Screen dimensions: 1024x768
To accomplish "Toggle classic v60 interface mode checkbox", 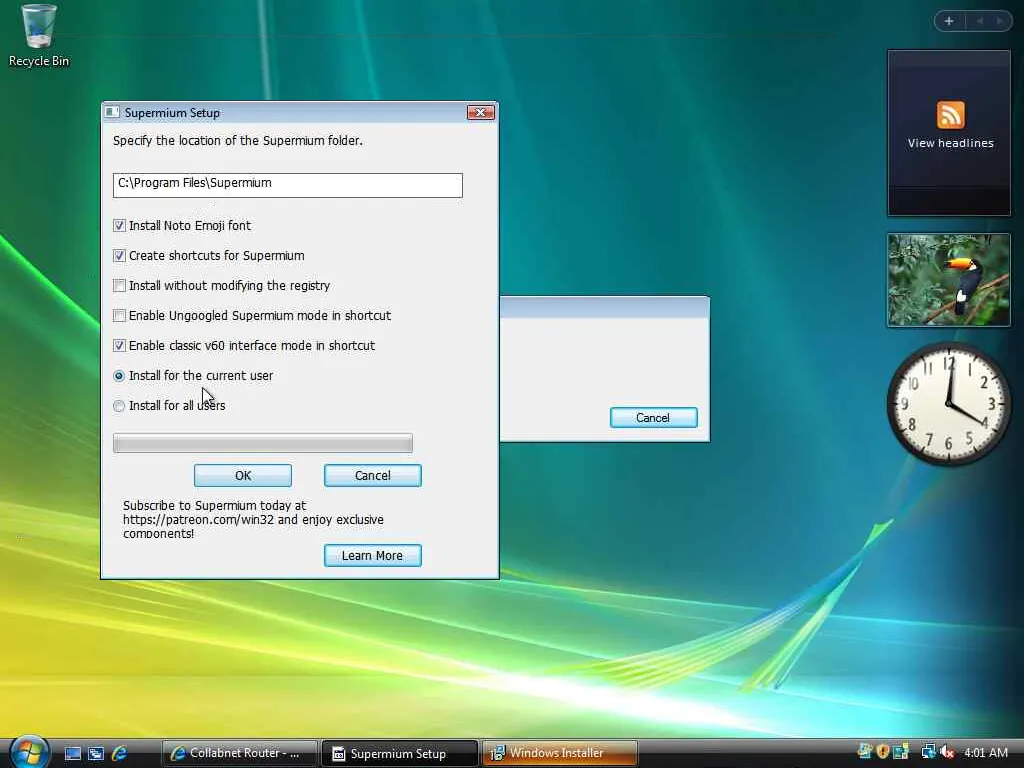I will click(119, 345).
